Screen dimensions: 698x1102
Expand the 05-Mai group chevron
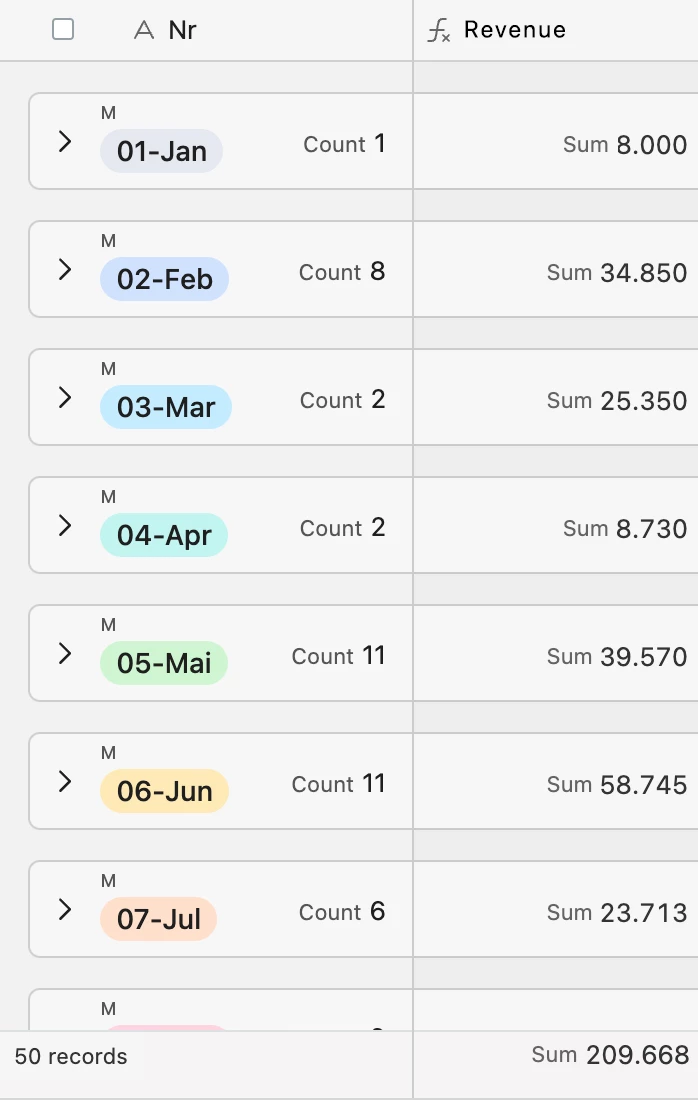point(65,654)
